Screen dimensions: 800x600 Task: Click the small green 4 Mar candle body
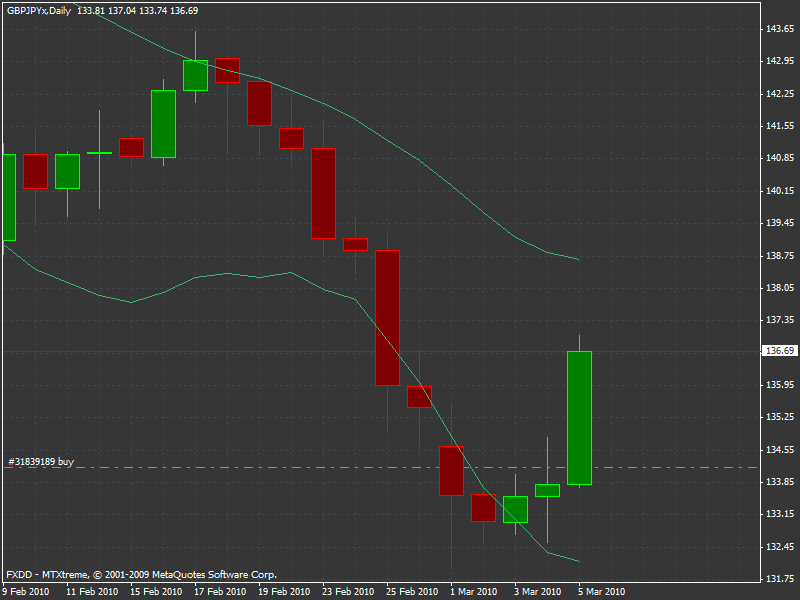547,490
